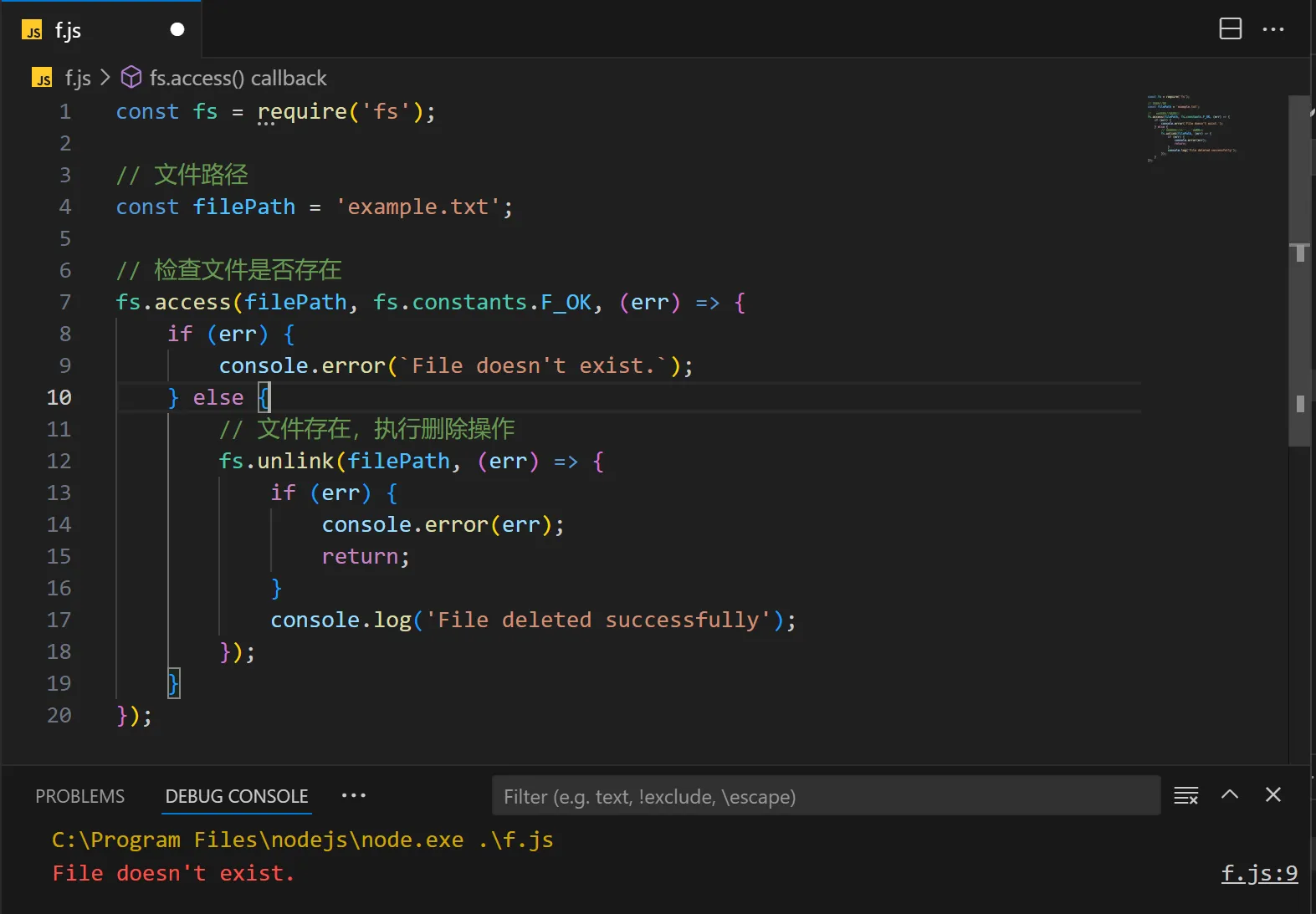Open the editor More Actions ellipsis menu
Viewport: 1316px width, 914px height.
[1273, 29]
